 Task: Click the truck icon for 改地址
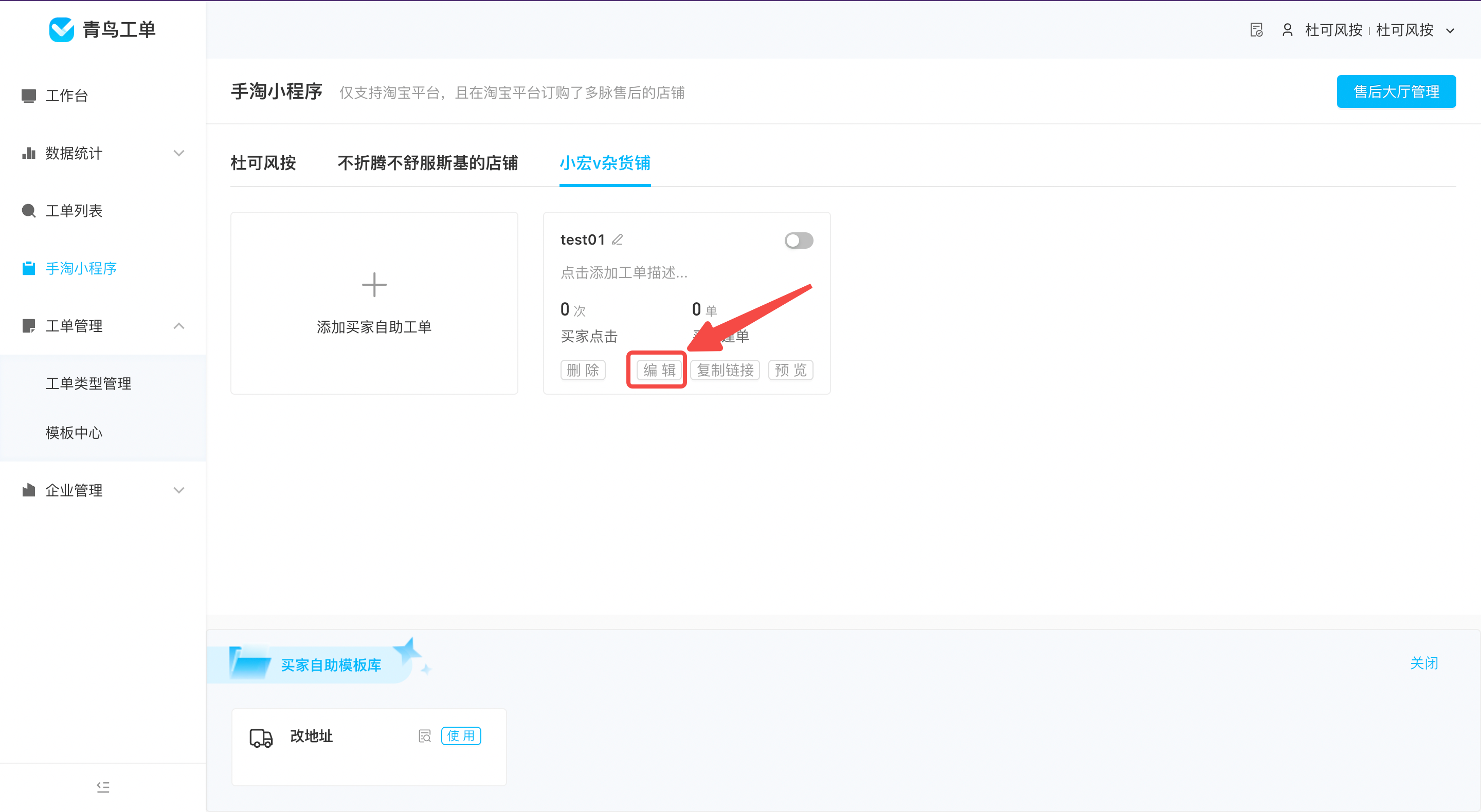point(261,737)
